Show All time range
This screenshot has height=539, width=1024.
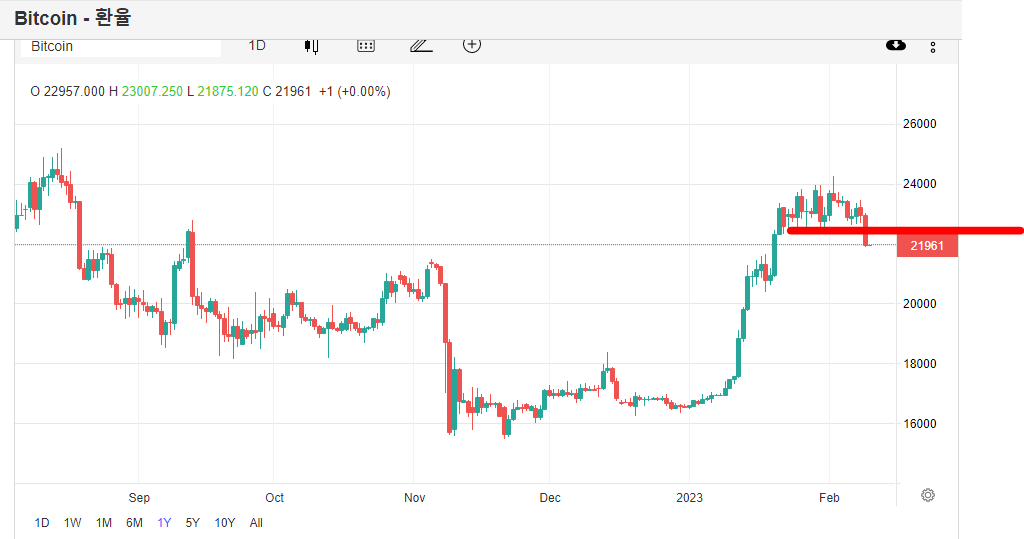point(256,523)
